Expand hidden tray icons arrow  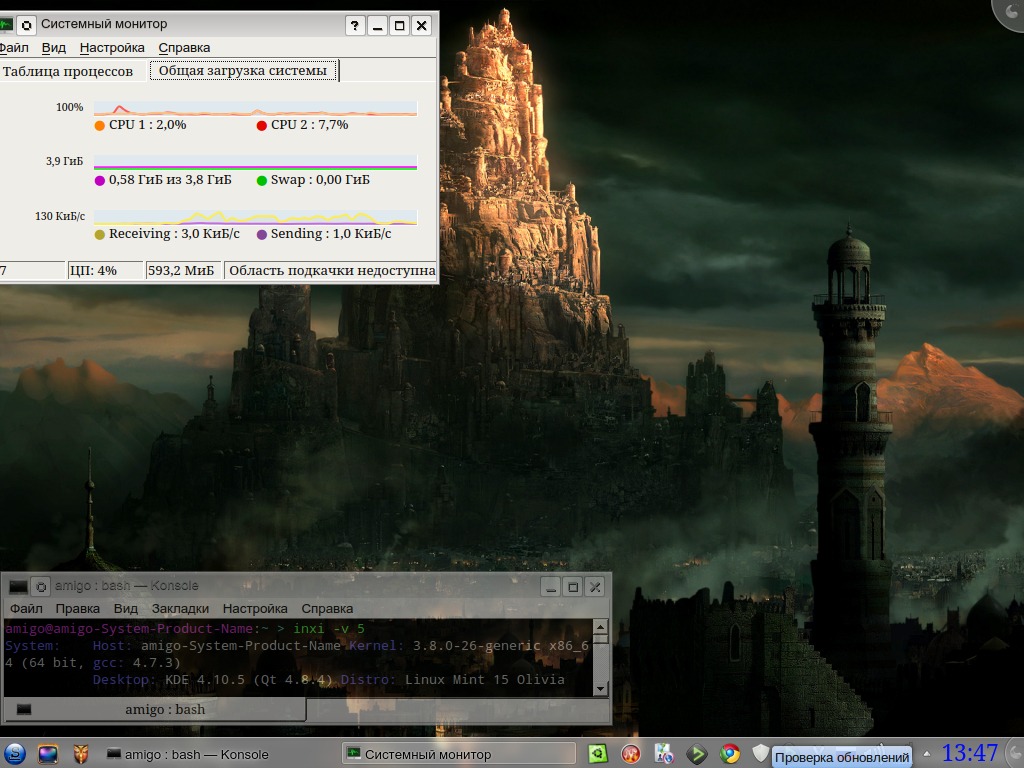click(x=926, y=754)
